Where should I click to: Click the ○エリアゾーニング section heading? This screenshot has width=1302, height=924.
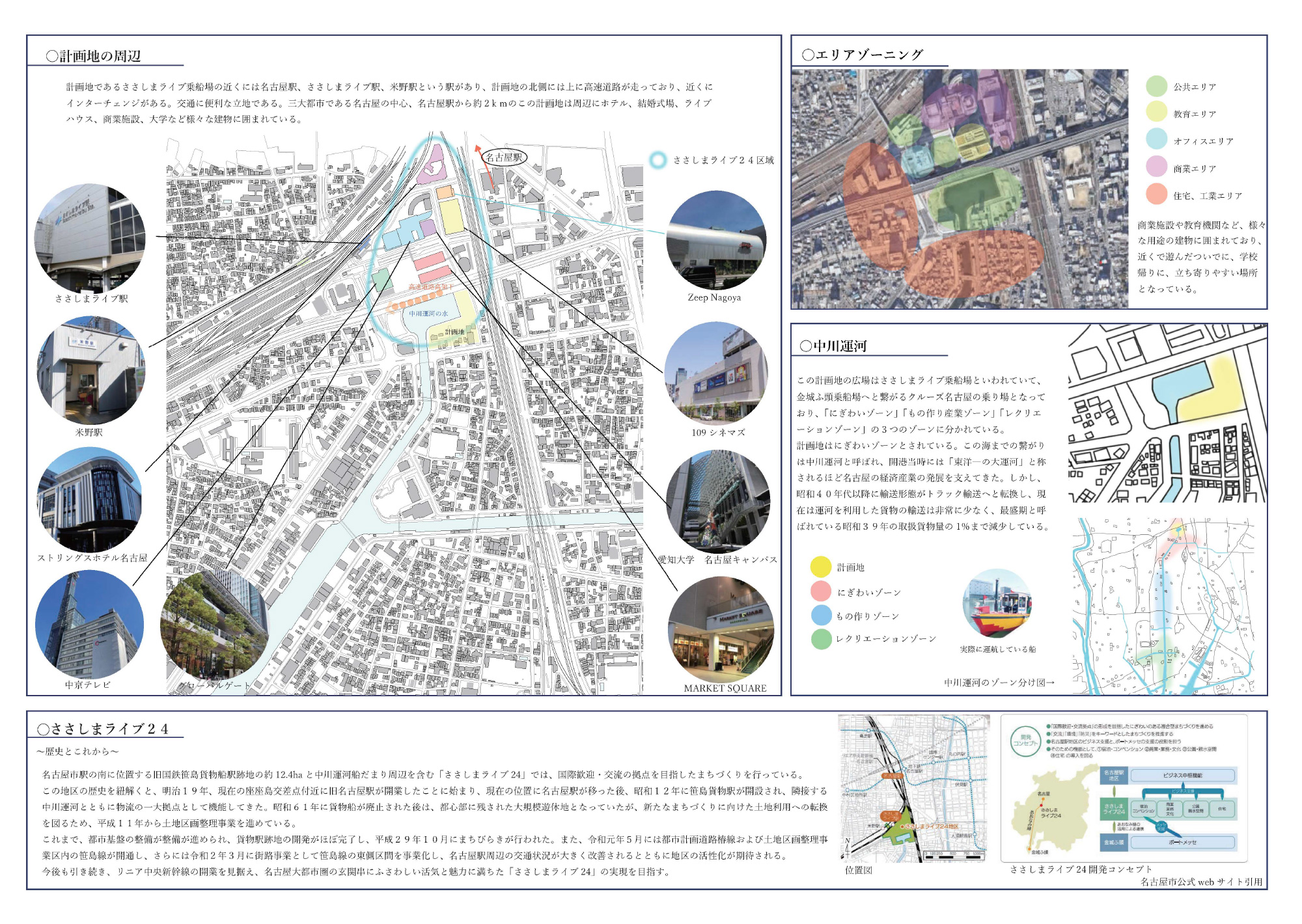pos(863,55)
